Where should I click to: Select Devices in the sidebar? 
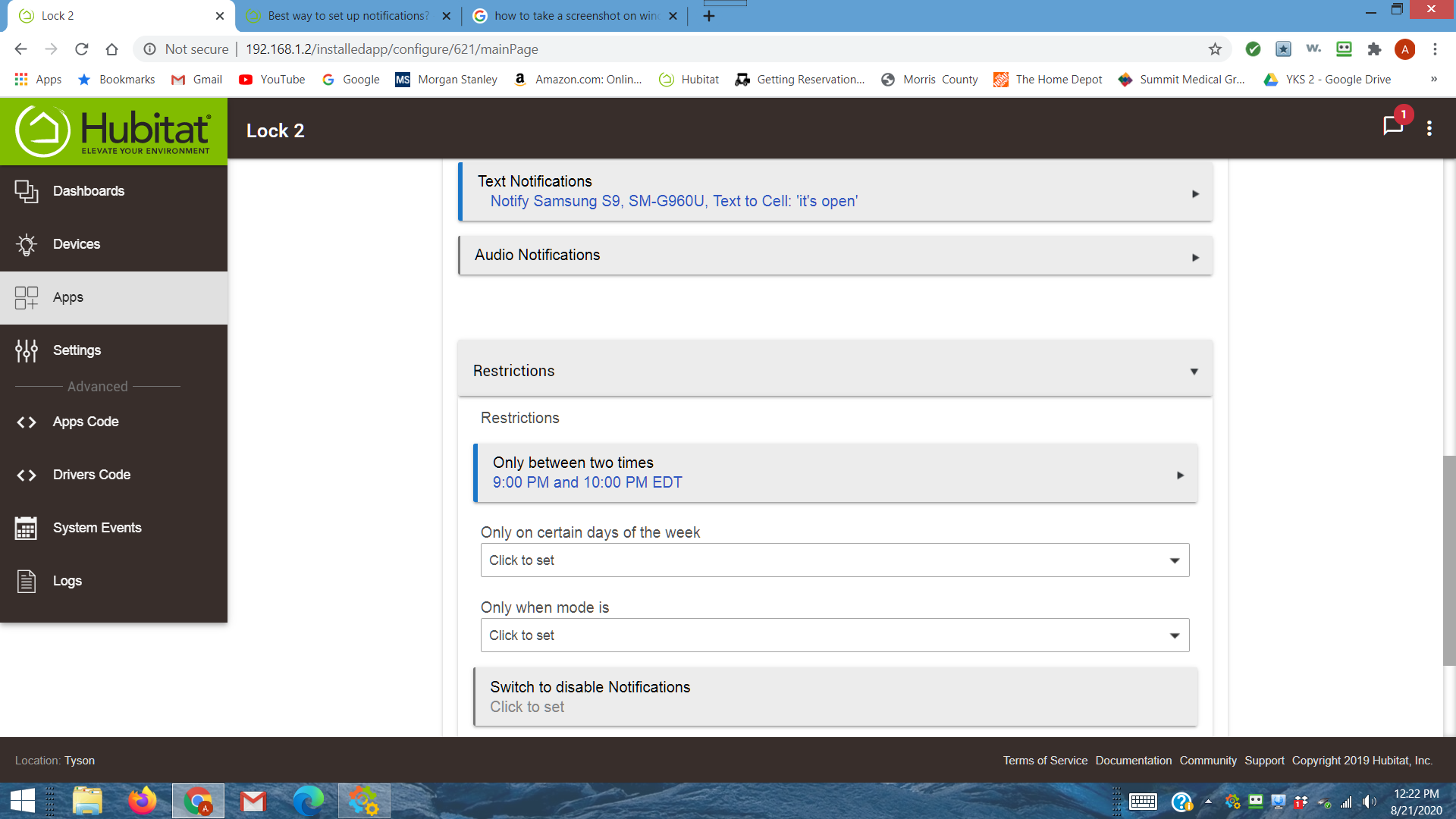coord(77,244)
